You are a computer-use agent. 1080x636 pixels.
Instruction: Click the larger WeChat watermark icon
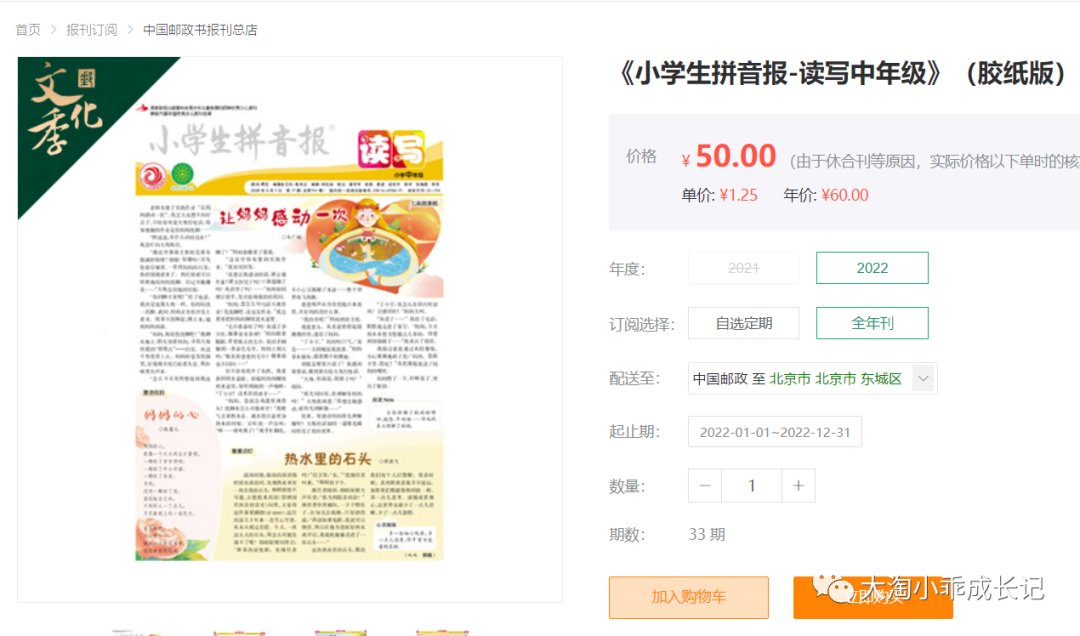[x=828, y=580]
